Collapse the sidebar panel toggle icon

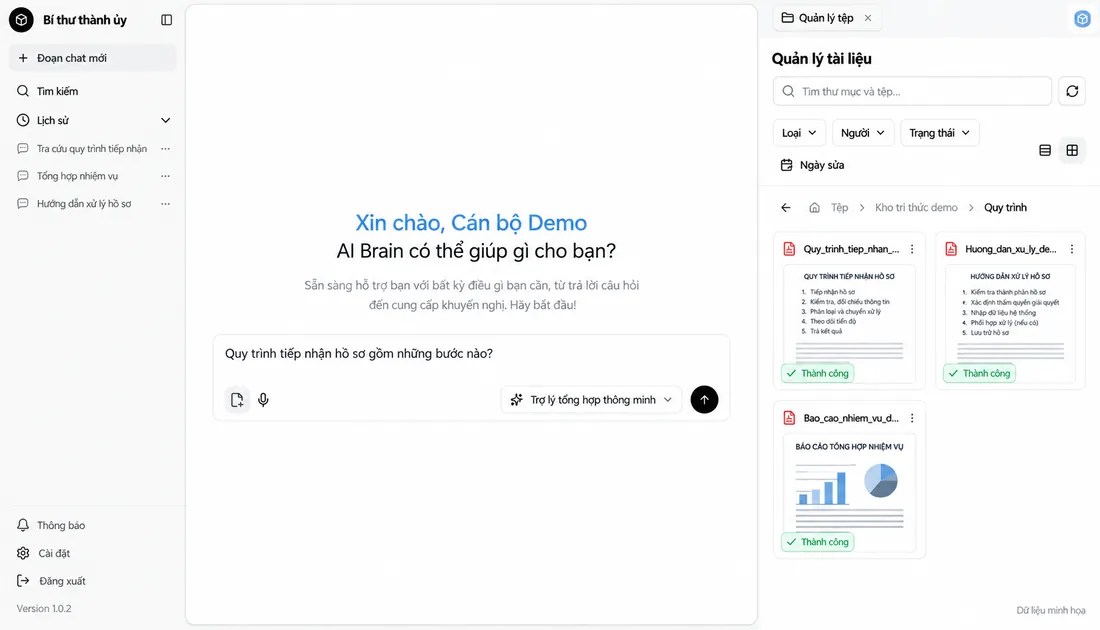click(166, 20)
